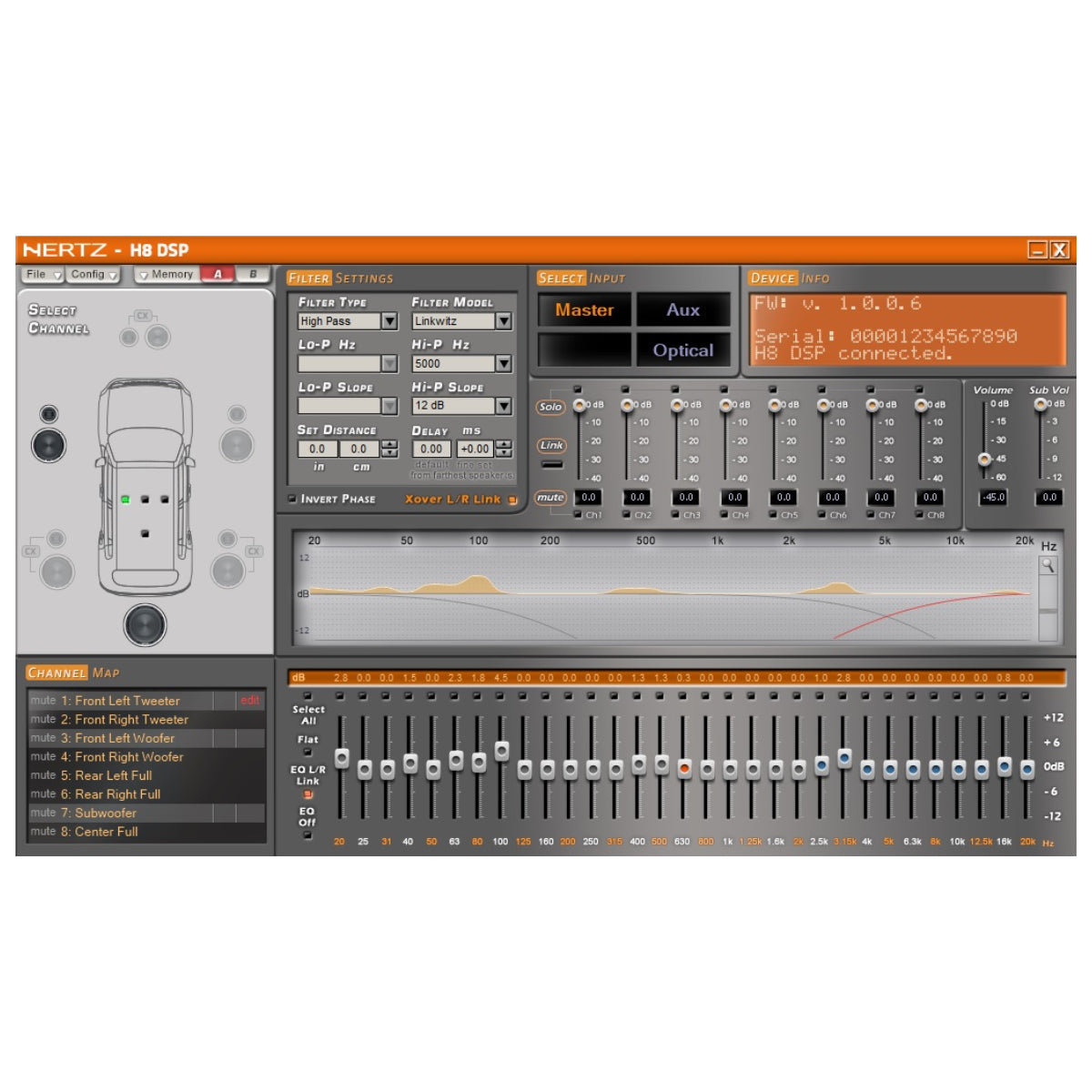Select the front right woofer speaker icon

tap(237, 445)
